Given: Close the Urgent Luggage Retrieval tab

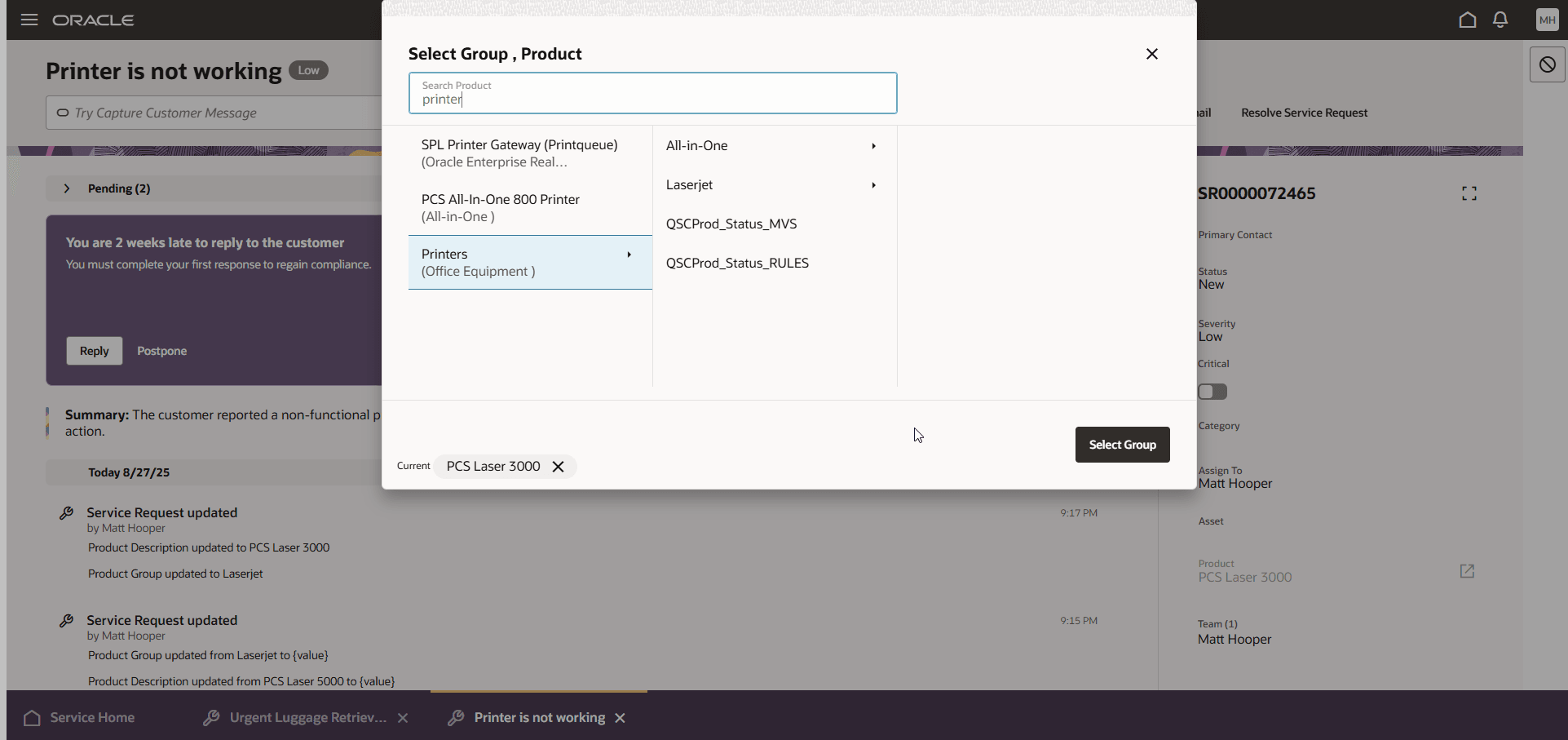Looking at the screenshot, I should click(x=403, y=718).
